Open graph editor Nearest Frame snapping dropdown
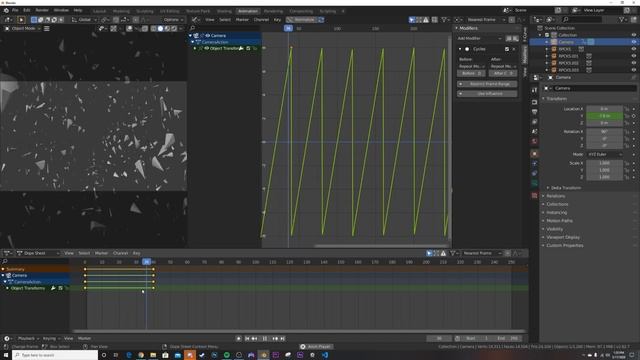The width and height of the screenshot is (640, 360). click(x=484, y=20)
